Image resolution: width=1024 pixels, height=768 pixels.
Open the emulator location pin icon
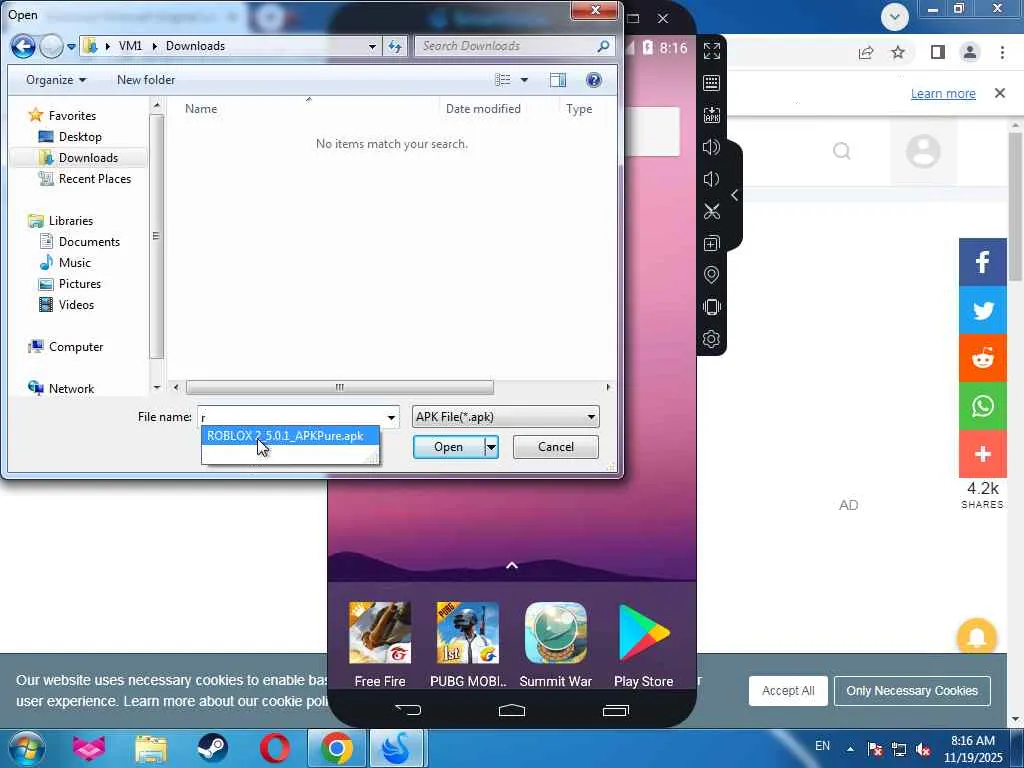coord(712,275)
